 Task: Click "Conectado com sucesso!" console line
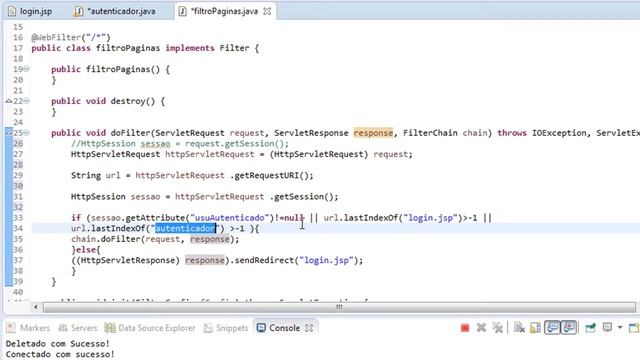coord(60,354)
